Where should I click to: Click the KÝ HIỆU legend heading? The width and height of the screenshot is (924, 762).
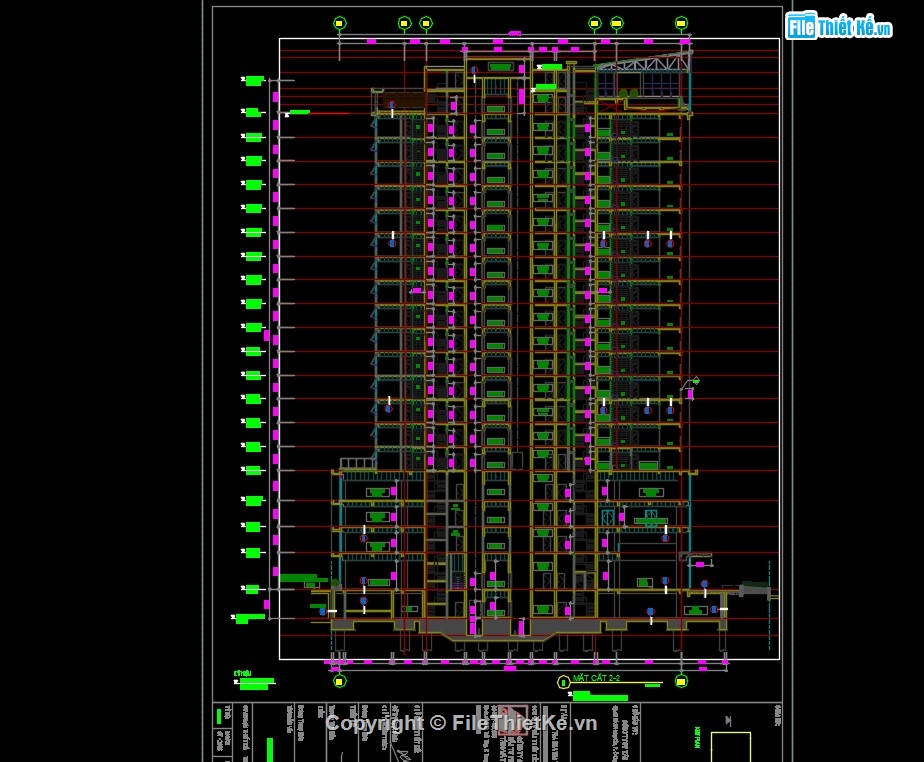pos(240,673)
